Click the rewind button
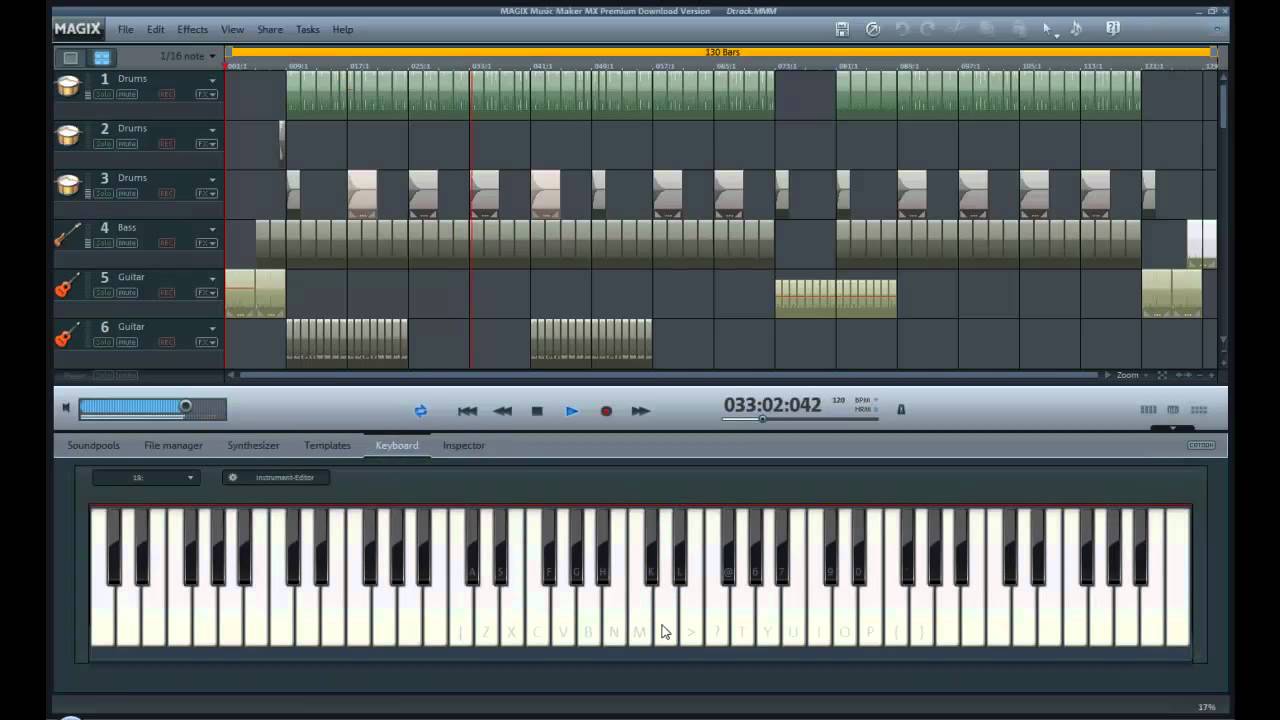Image resolution: width=1280 pixels, height=720 pixels. [x=503, y=411]
